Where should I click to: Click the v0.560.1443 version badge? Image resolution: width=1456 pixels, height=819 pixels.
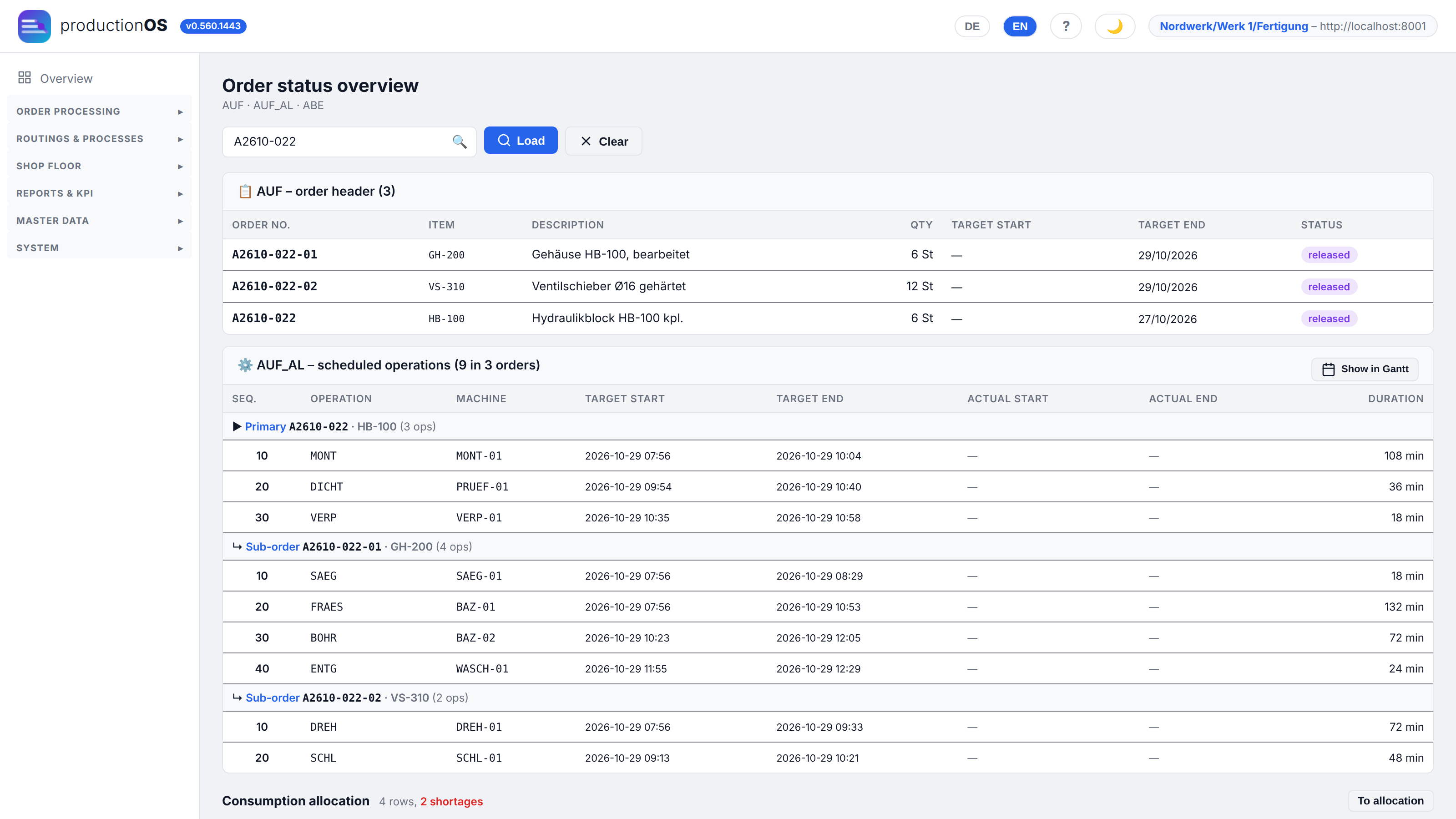213,26
